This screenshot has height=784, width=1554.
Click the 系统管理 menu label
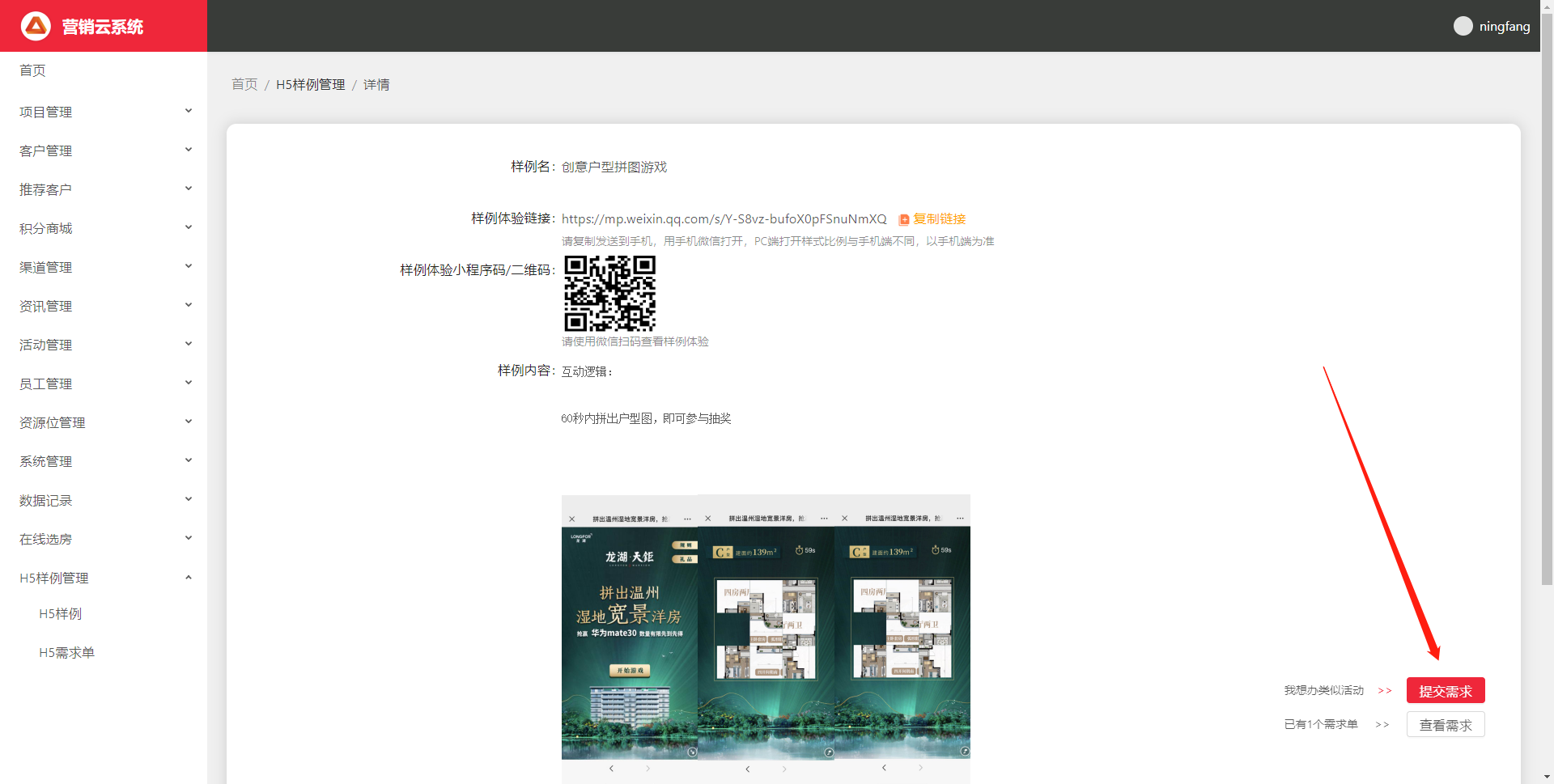click(46, 461)
